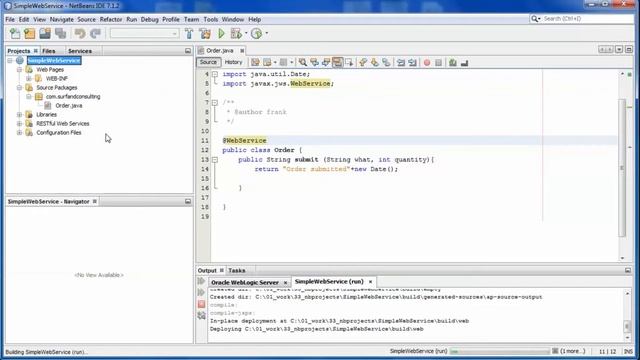Open Ant settings icon in output panel

201,316
